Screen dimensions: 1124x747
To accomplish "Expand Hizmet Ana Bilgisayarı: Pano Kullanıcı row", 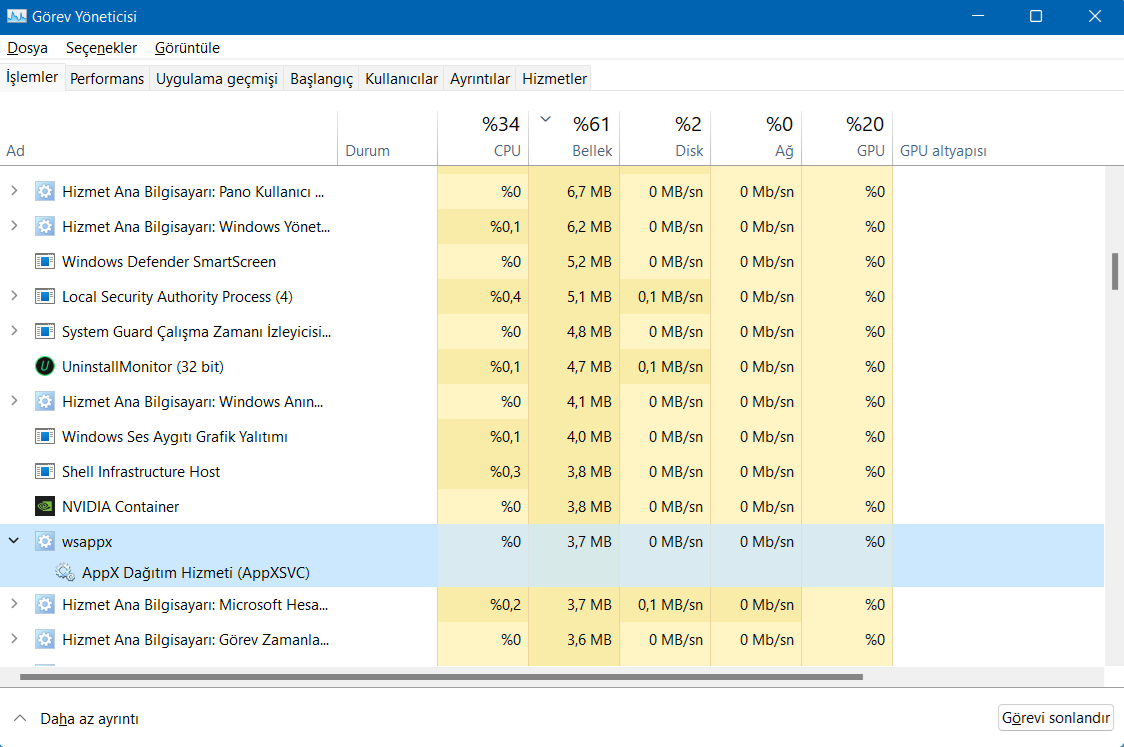I will (x=14, y=191).
